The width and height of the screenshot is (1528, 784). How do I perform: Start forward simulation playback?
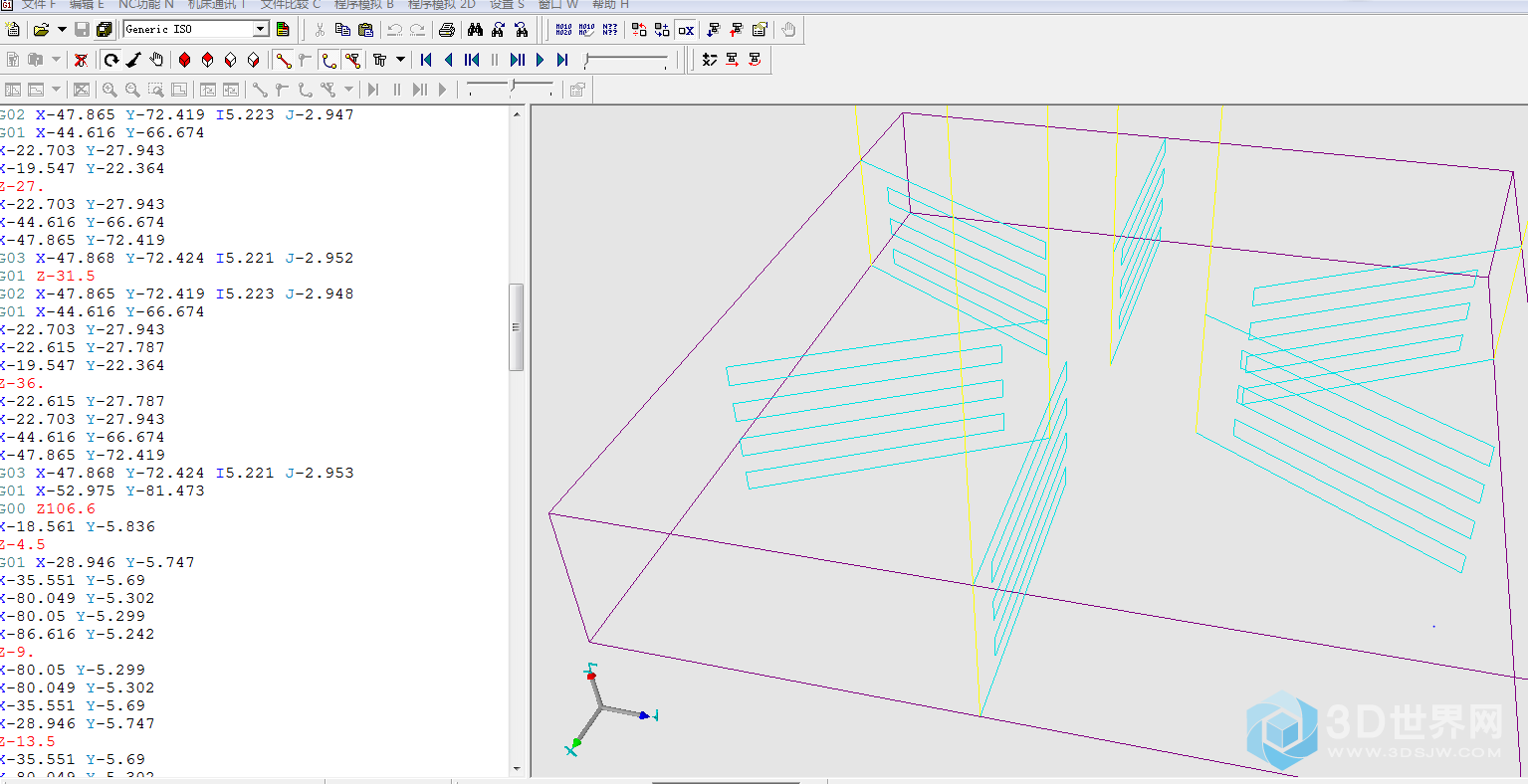tap(541, 60)
